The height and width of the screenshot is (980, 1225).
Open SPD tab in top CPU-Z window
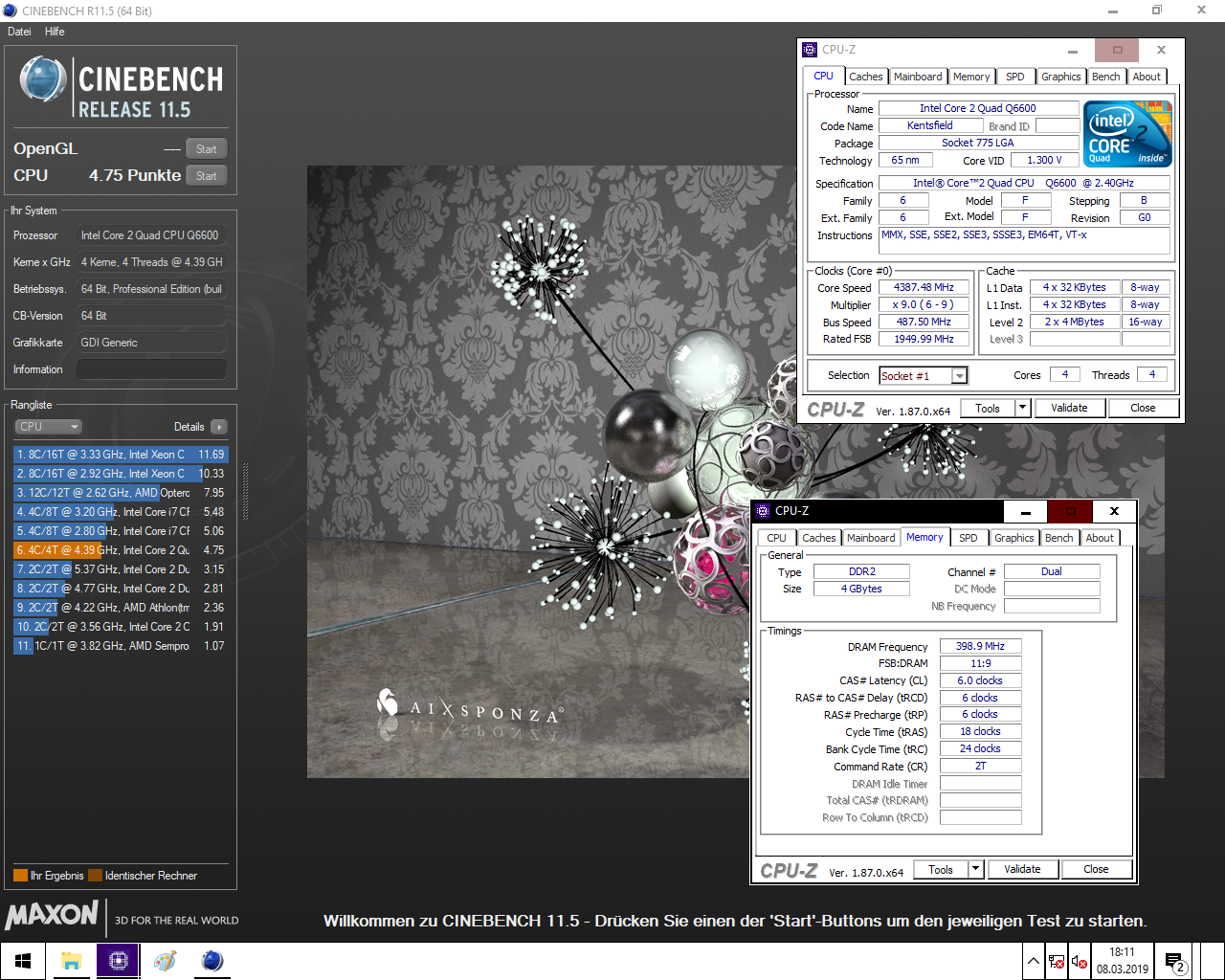pos(1015,77)
